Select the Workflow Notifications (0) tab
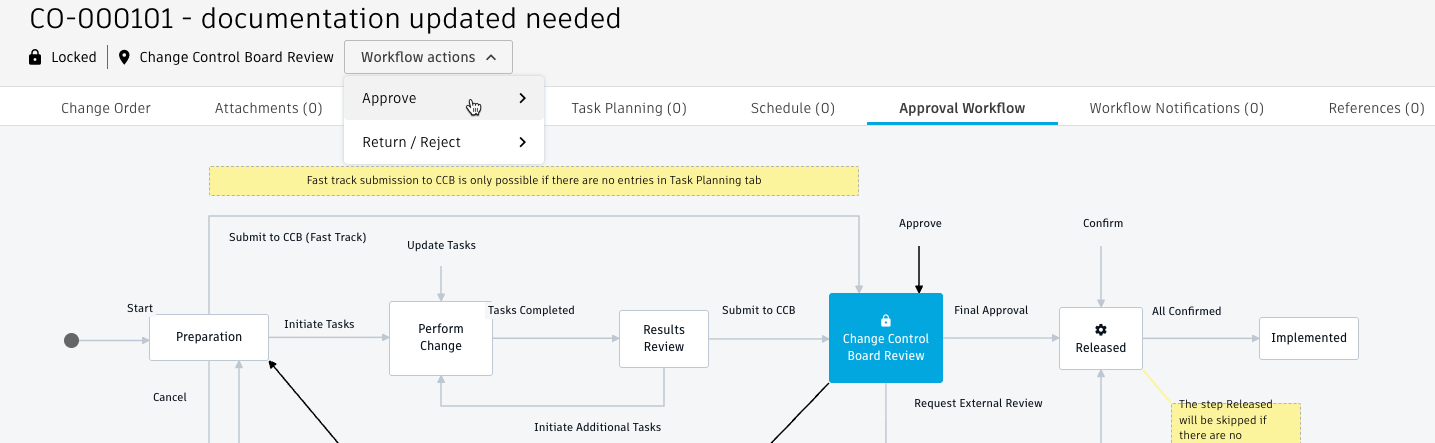Screen dimensions: 1435x443 1176,108
